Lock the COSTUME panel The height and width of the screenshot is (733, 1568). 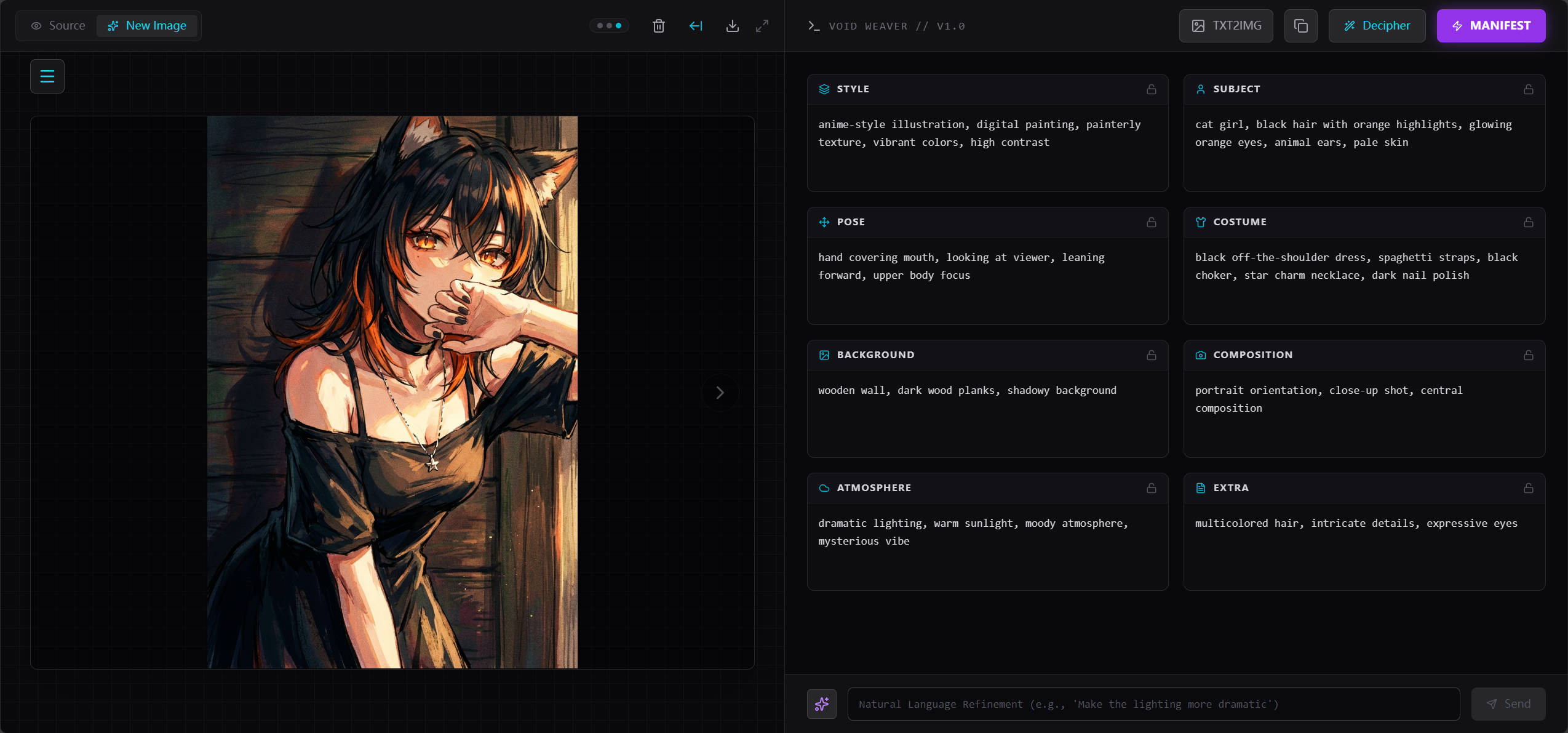pyautogui.click(x=1528, y=222)
